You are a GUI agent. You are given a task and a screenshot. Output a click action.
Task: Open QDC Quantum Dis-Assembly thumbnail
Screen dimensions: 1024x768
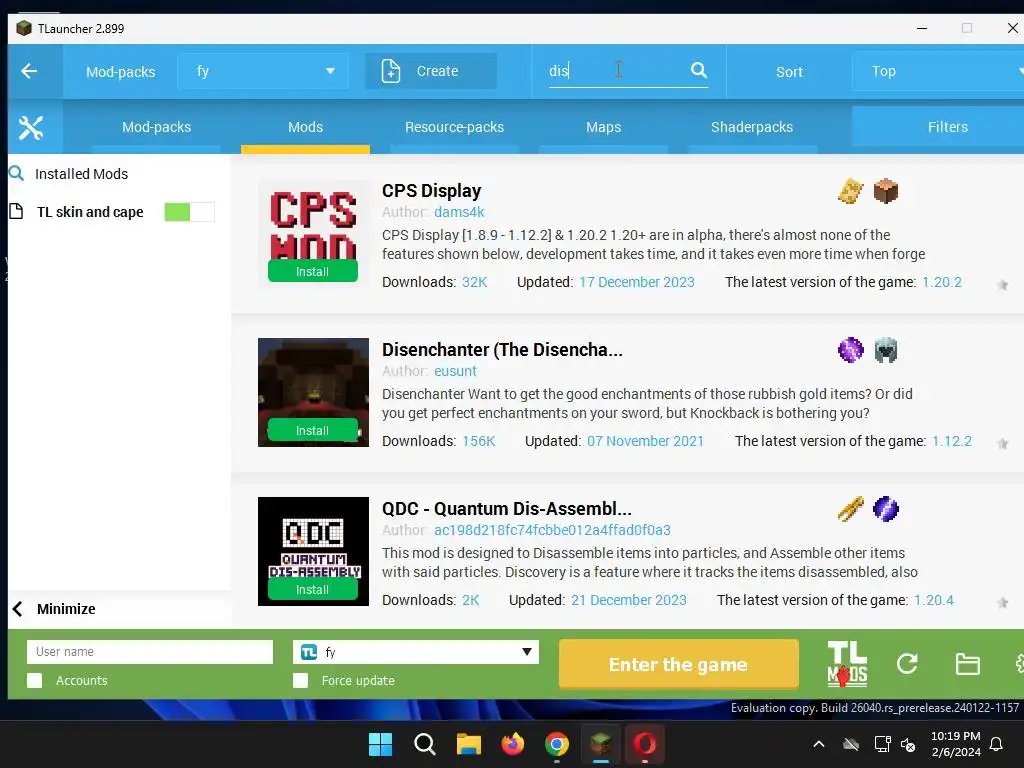click(313, 552)
